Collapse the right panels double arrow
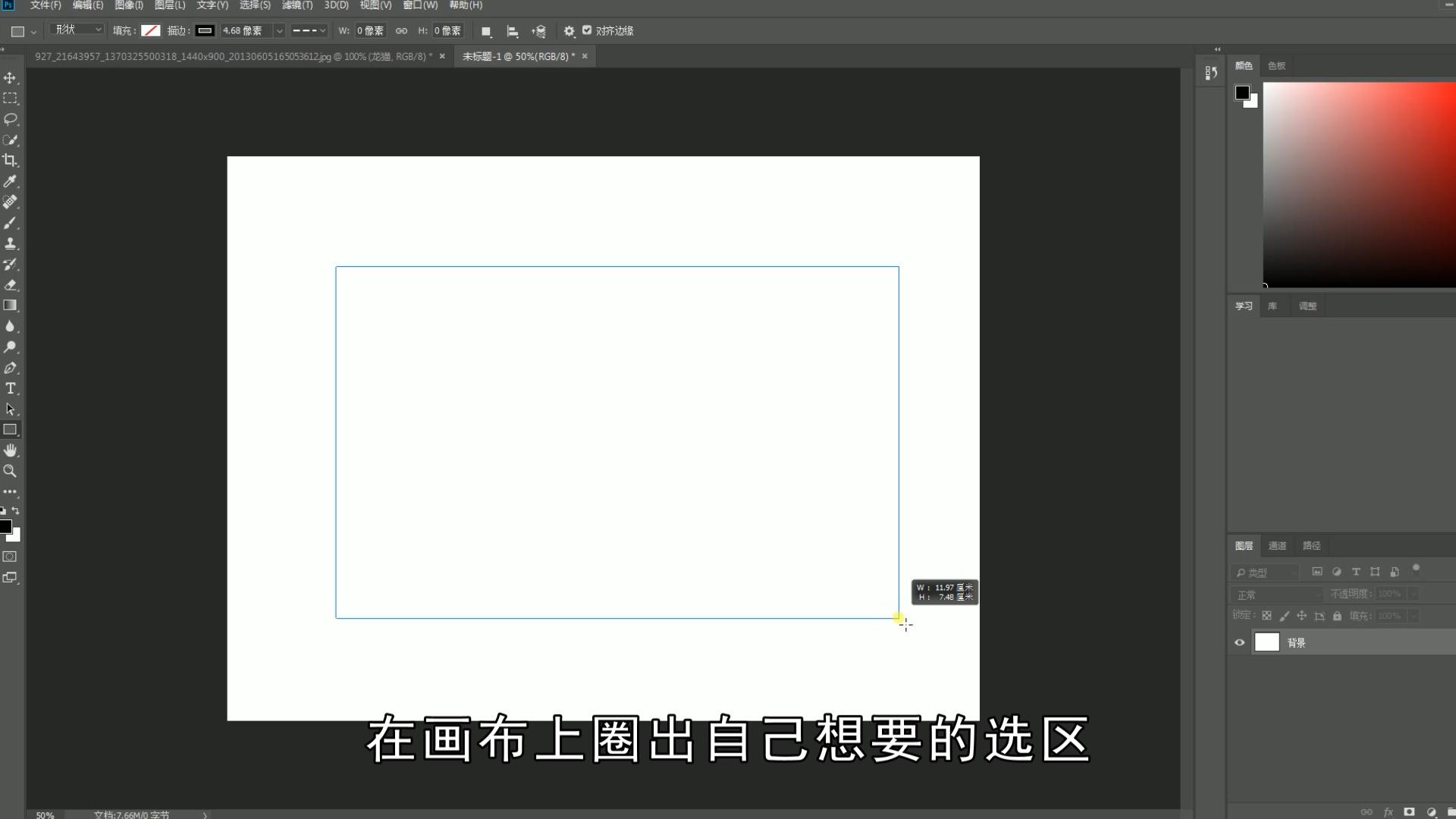1456x819 pixels. (1218, 49)
